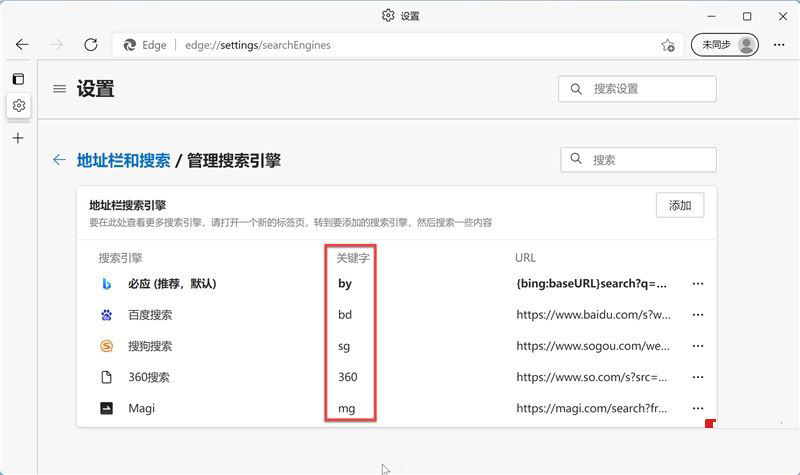This screenshot has height=475, width=800.
Task: Select the 360搜索 entry name
Action: (149, 377)
